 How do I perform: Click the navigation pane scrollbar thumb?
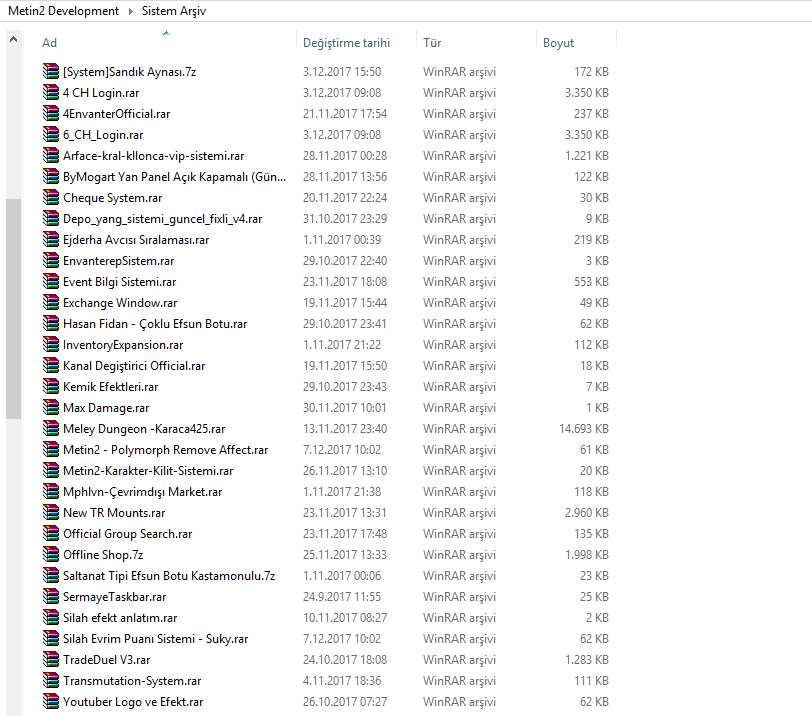click(13, 309)
